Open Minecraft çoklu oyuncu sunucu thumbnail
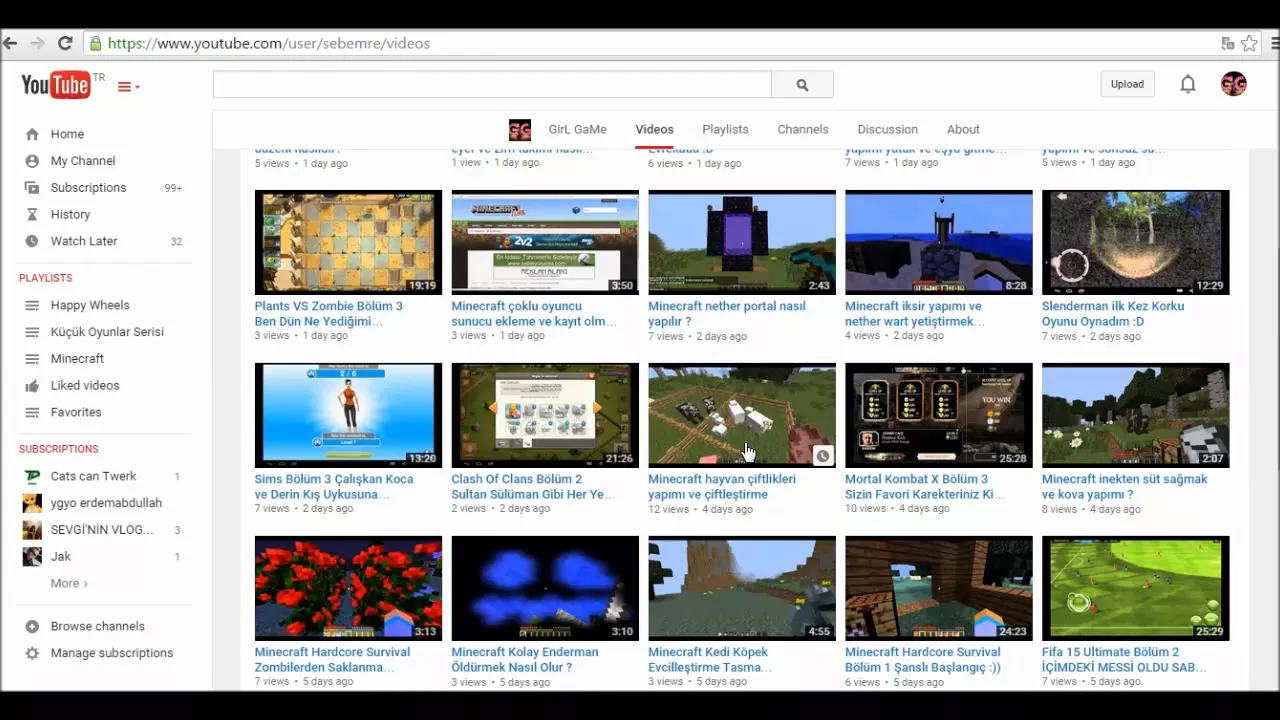The image size is (1280, 720). click(x=545, y=242)
